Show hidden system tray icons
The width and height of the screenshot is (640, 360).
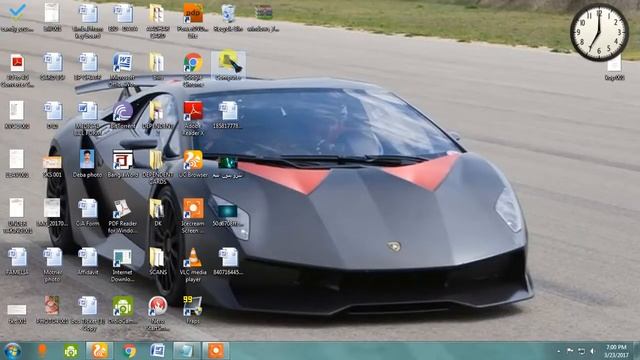(558, 351)
